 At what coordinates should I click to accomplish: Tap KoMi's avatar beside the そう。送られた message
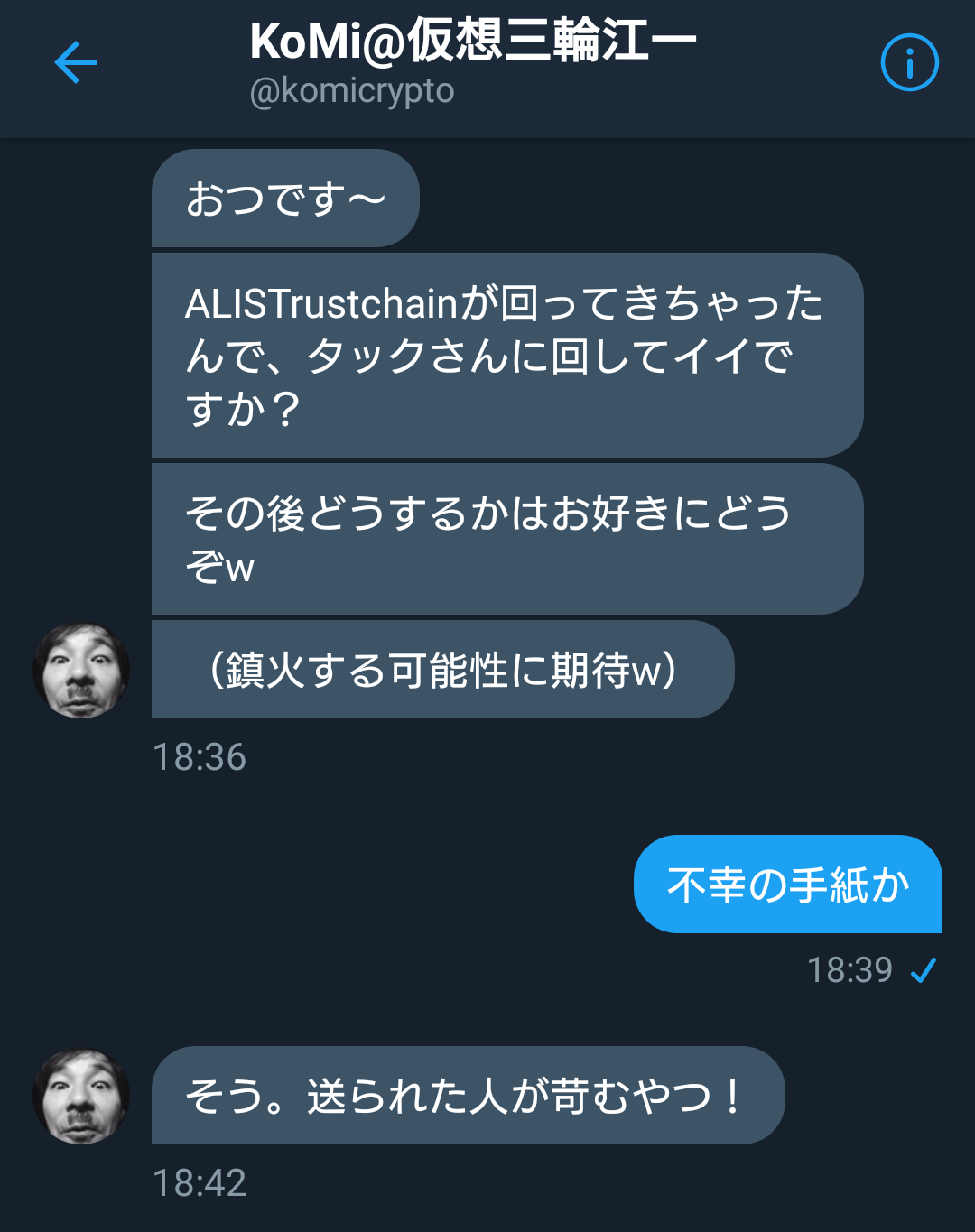coord(81,1096)
